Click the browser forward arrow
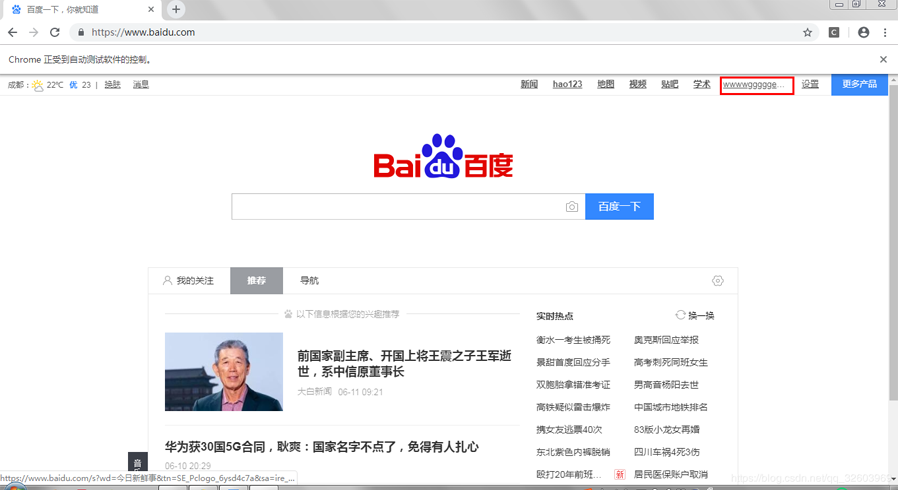The width and height of the screenshot is (898, 490). [34, 33]
